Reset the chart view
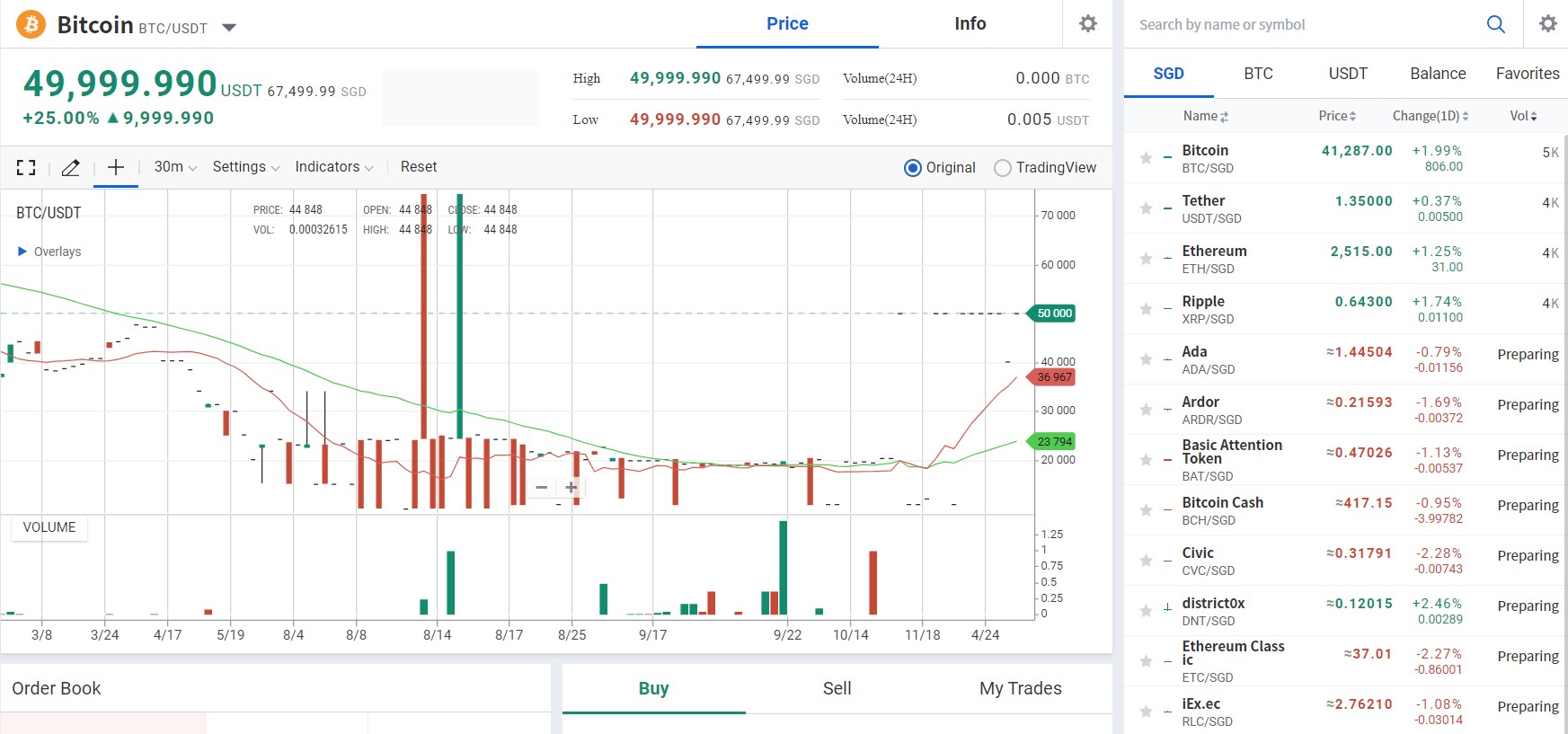This screenshot has height=734, width=1568. 419,167
